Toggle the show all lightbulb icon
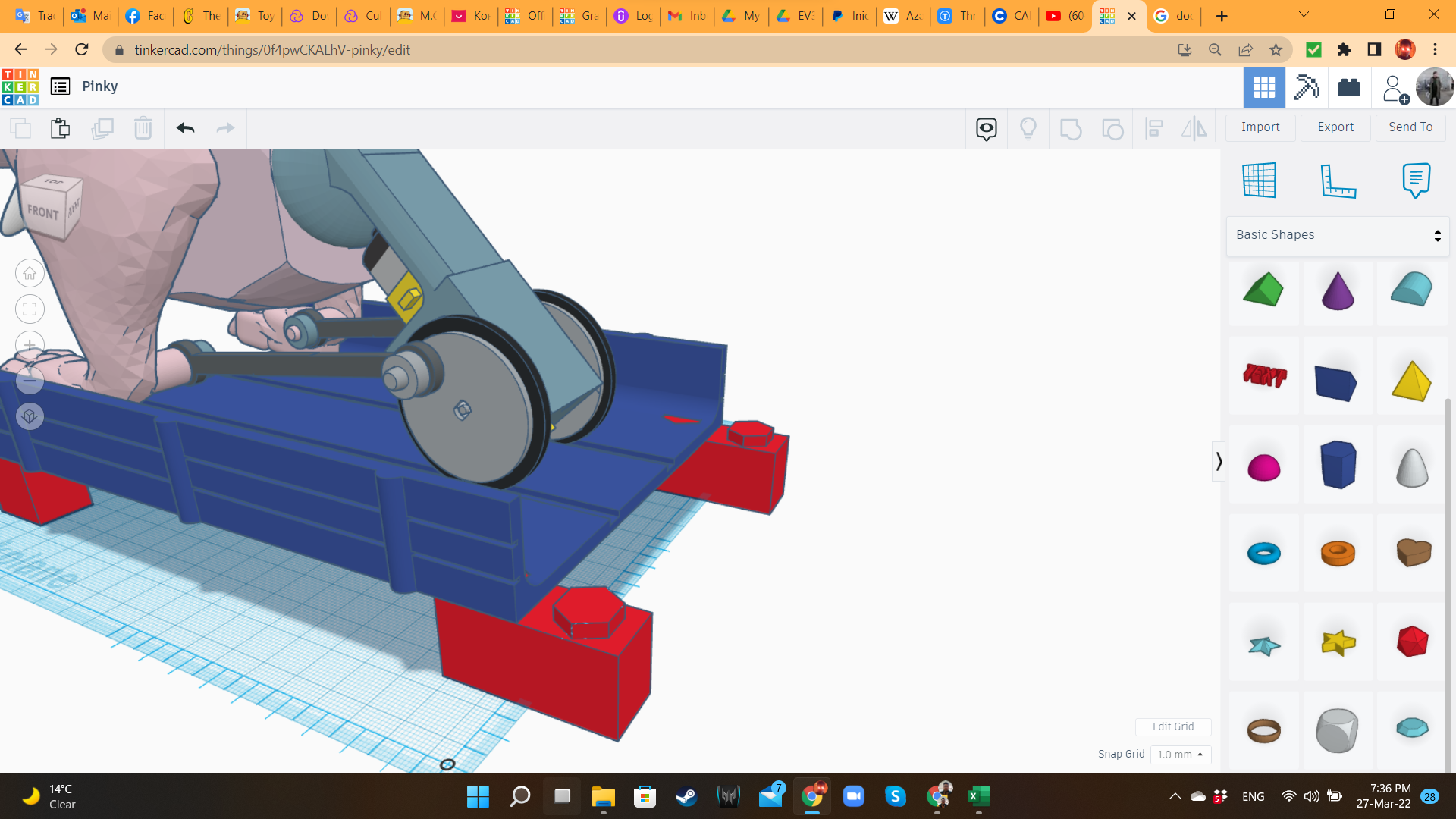Screen dimensions: 1456x819 pyautogui.click(x=1028, y=128)
